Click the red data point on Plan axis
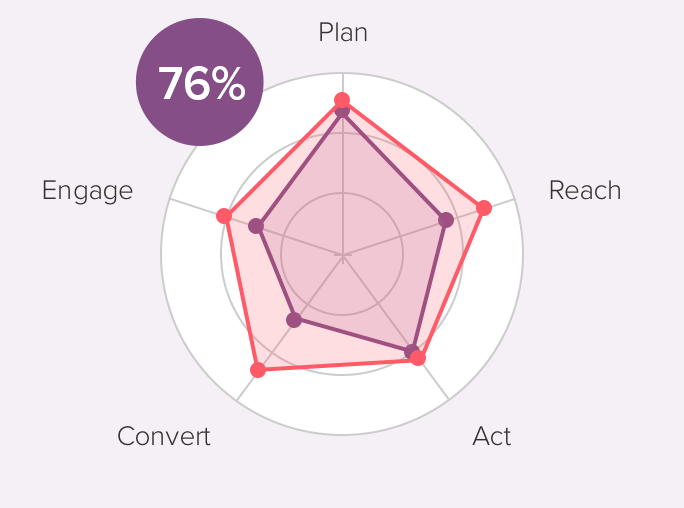Screen dimensions: 684x508 (x=342, y=100)
